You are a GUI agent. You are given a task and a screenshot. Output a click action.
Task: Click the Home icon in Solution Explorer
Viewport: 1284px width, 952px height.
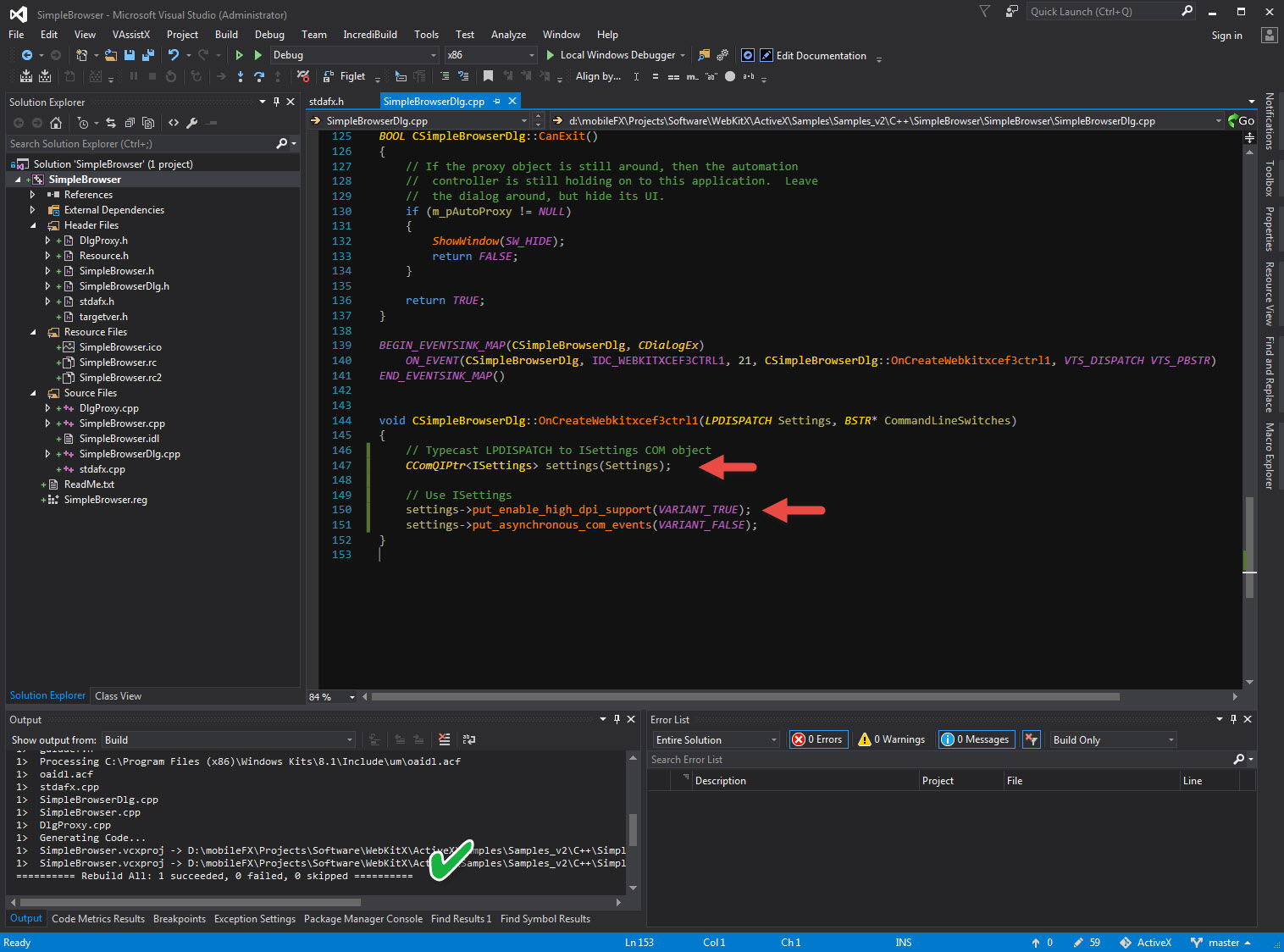tap(56, 123)
